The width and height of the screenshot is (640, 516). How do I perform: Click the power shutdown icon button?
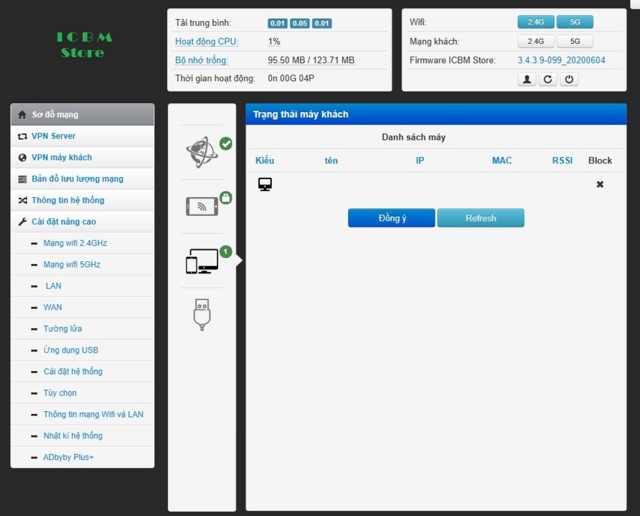pyautogui.click(x=569, y=79)
